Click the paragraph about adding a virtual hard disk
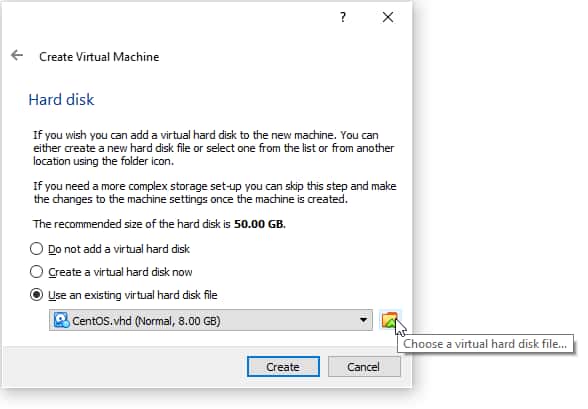 tap(213, 148)
